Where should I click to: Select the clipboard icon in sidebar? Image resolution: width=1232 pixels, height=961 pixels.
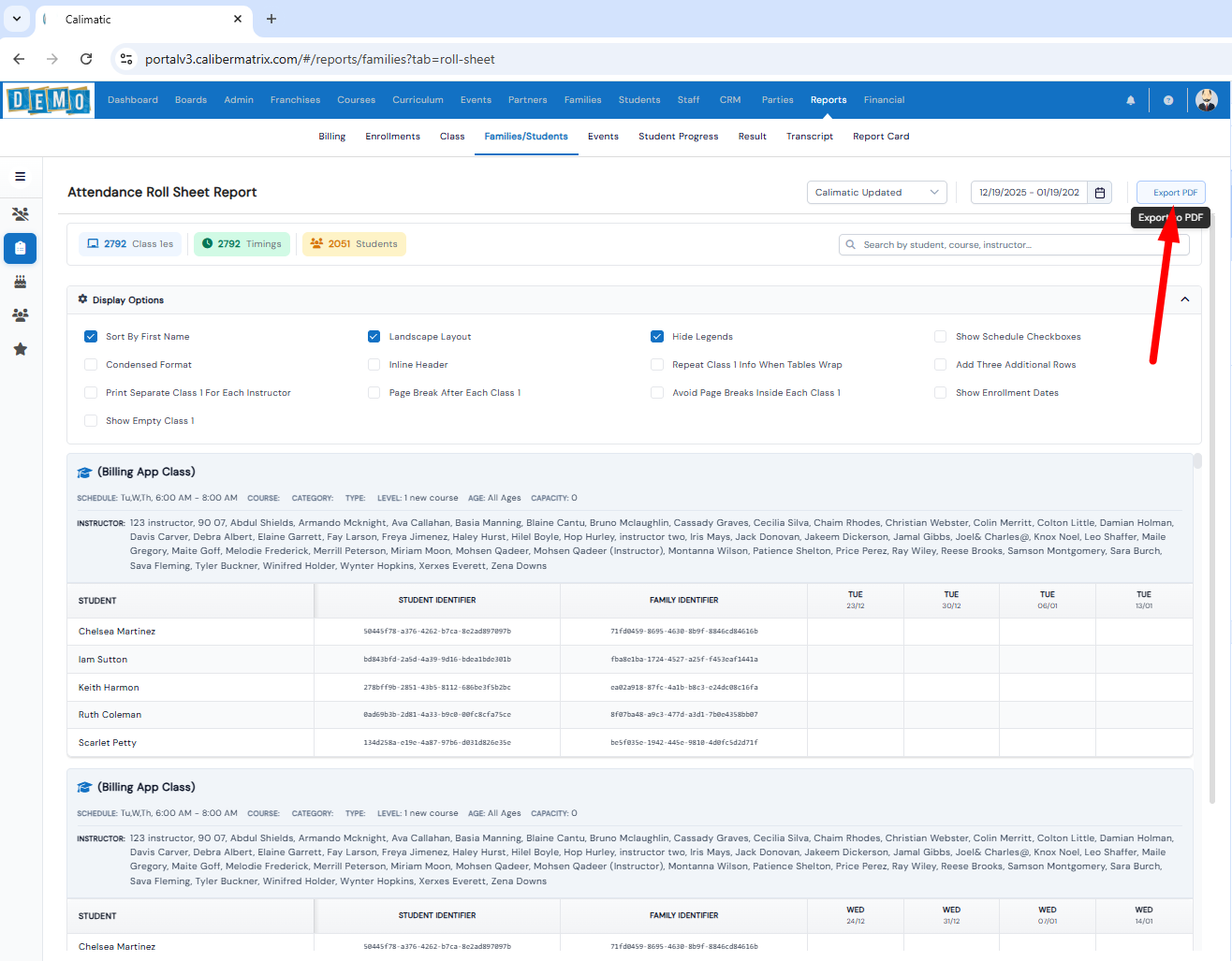[x=20, y=248]
